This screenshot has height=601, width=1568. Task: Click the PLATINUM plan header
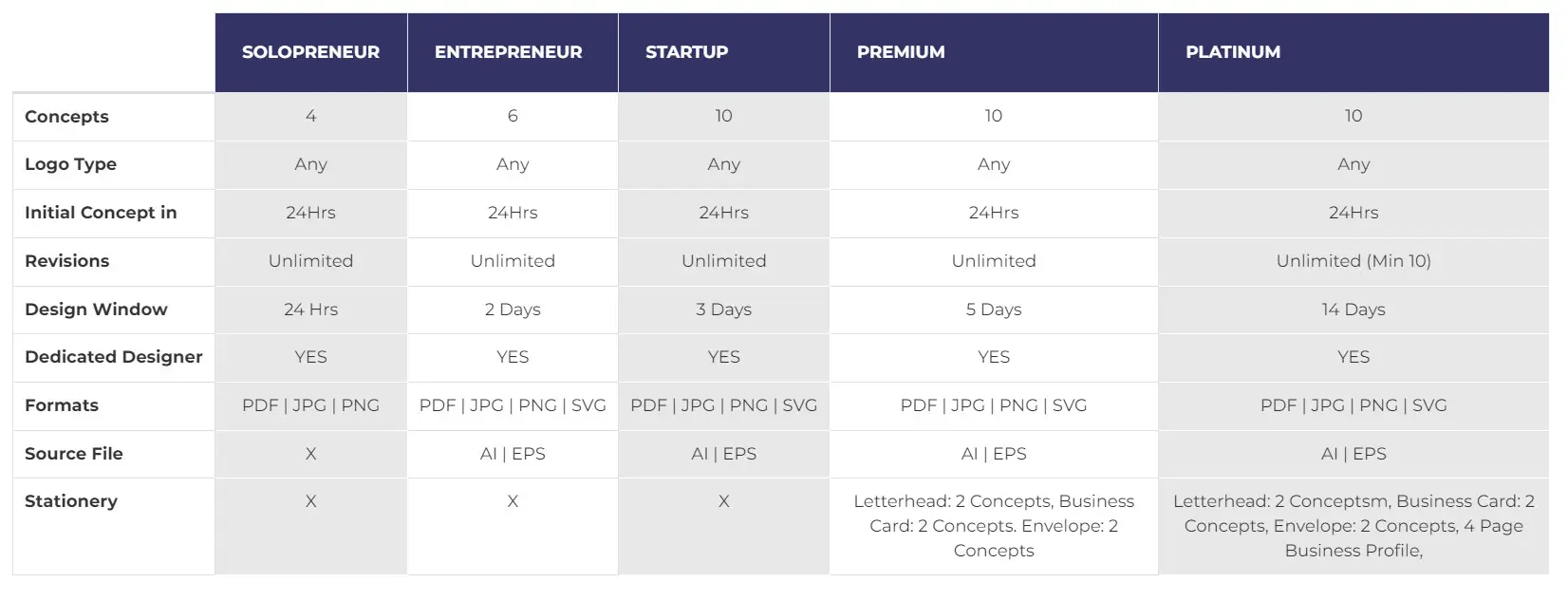pyautogui.click(x=1353, y=52)
